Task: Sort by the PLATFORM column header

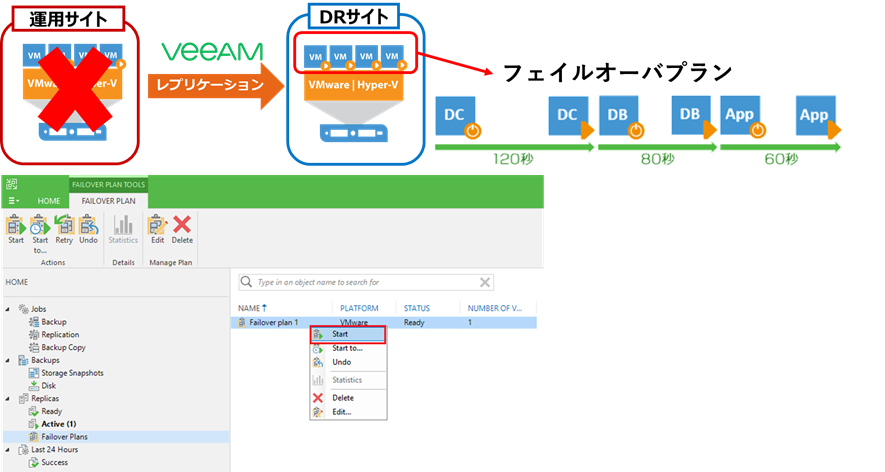Action: click(x=359, y=308)
